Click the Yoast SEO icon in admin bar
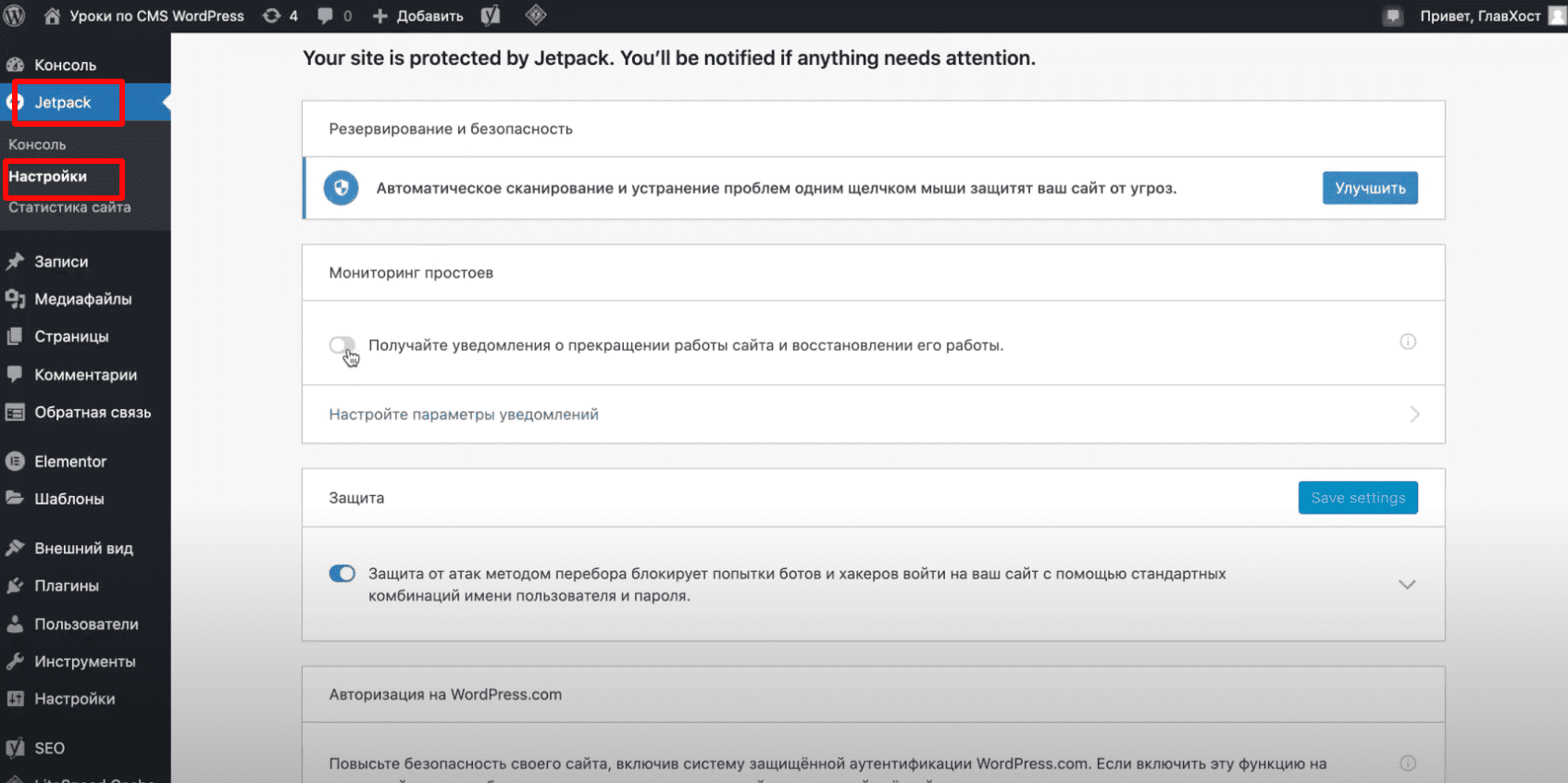 coord(491,16)
